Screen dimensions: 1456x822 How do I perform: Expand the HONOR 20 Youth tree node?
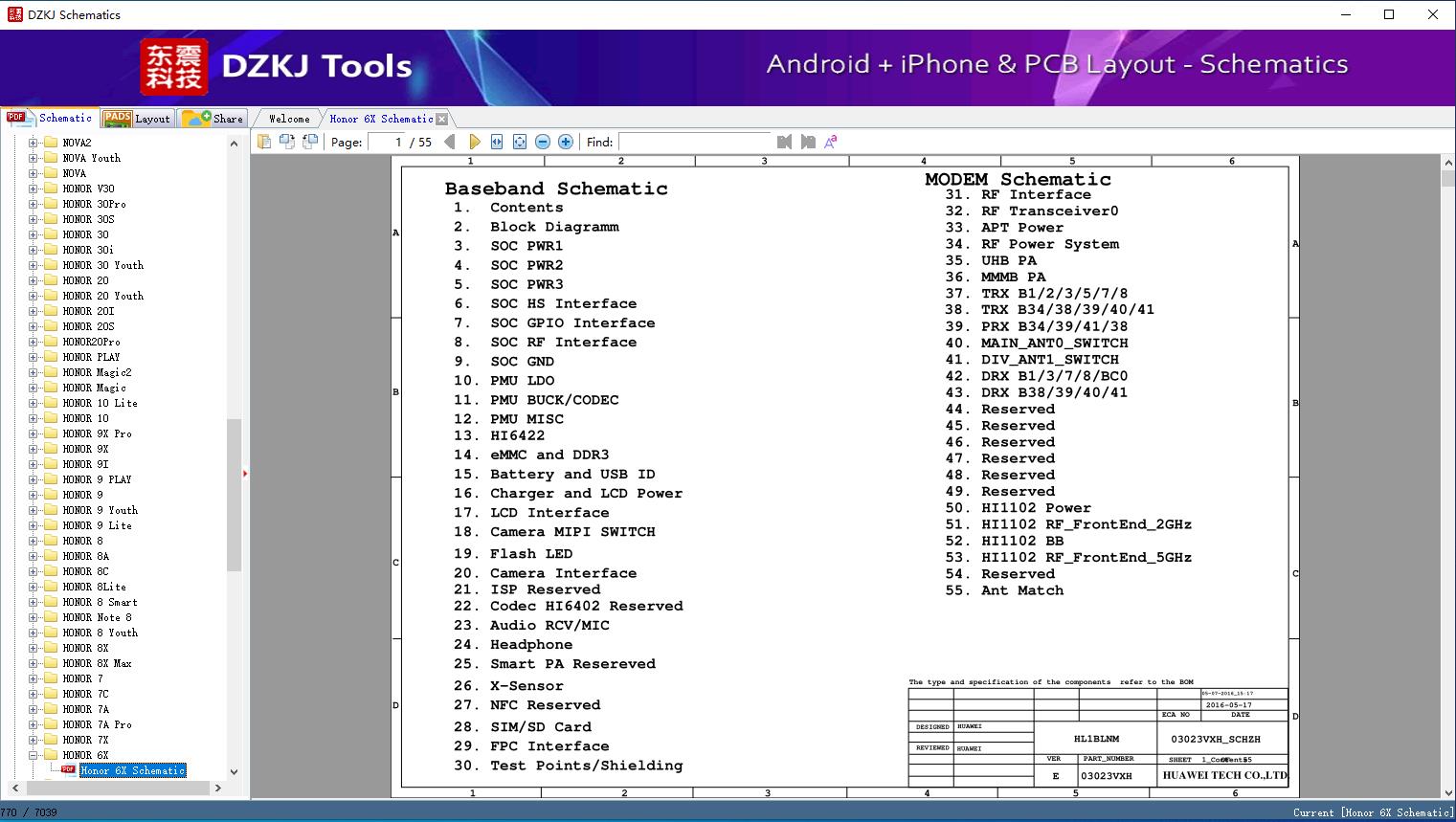[x=33, y=296]
